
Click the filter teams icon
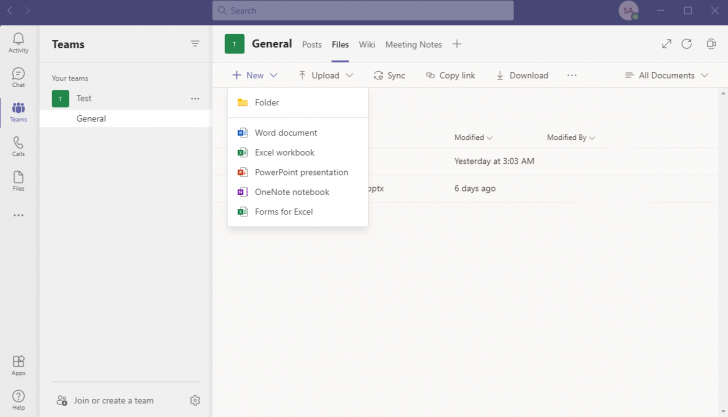(x=195, y=44)
